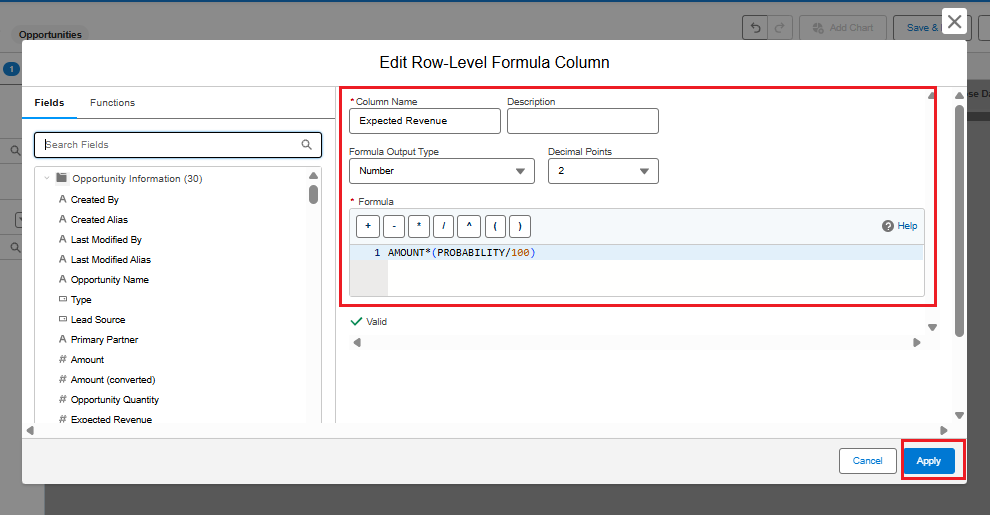
Task: Insert the caret exponent operator
Action: click(470, 226)
